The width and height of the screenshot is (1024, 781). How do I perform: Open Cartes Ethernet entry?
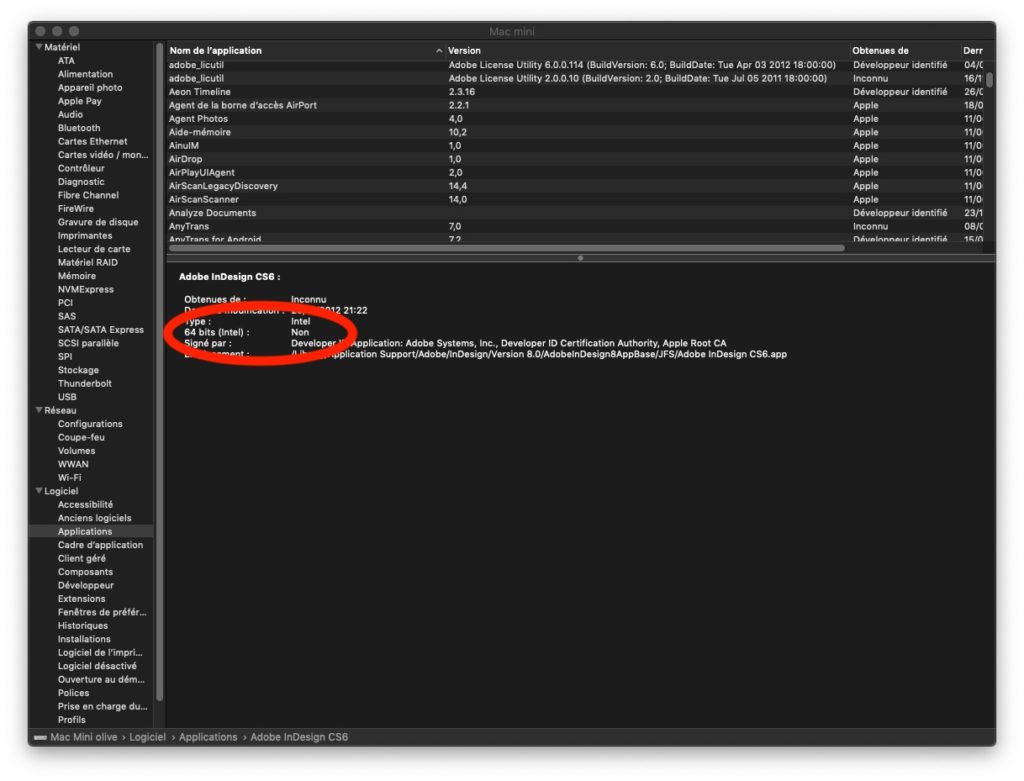92,141
